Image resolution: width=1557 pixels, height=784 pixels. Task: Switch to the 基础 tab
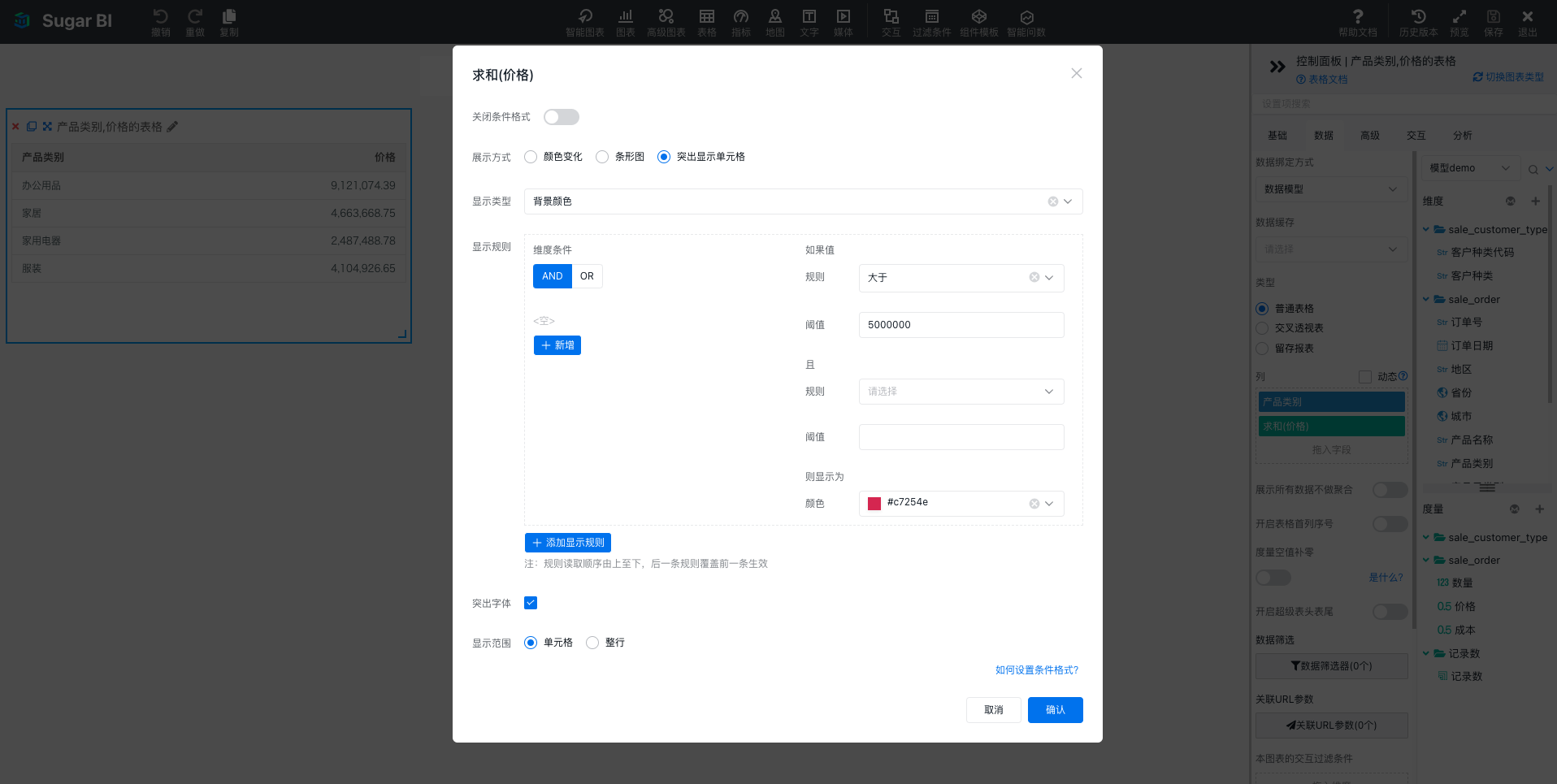[x=1277, y=136]
